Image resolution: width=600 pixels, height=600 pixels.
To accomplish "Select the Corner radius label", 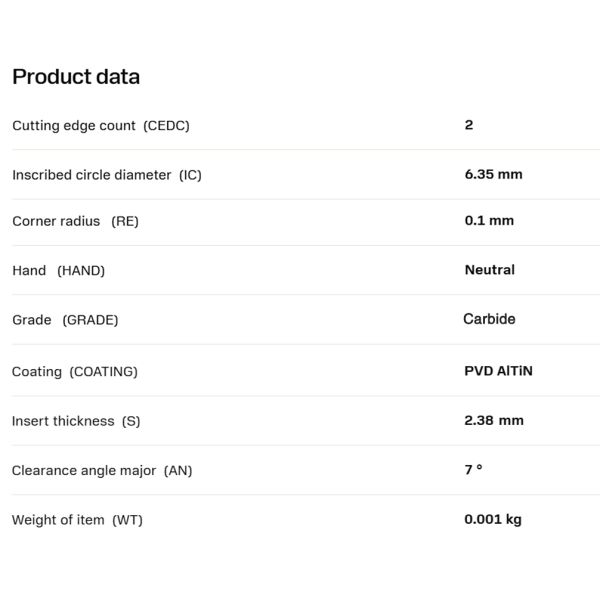I will click(x=56, y=221).
